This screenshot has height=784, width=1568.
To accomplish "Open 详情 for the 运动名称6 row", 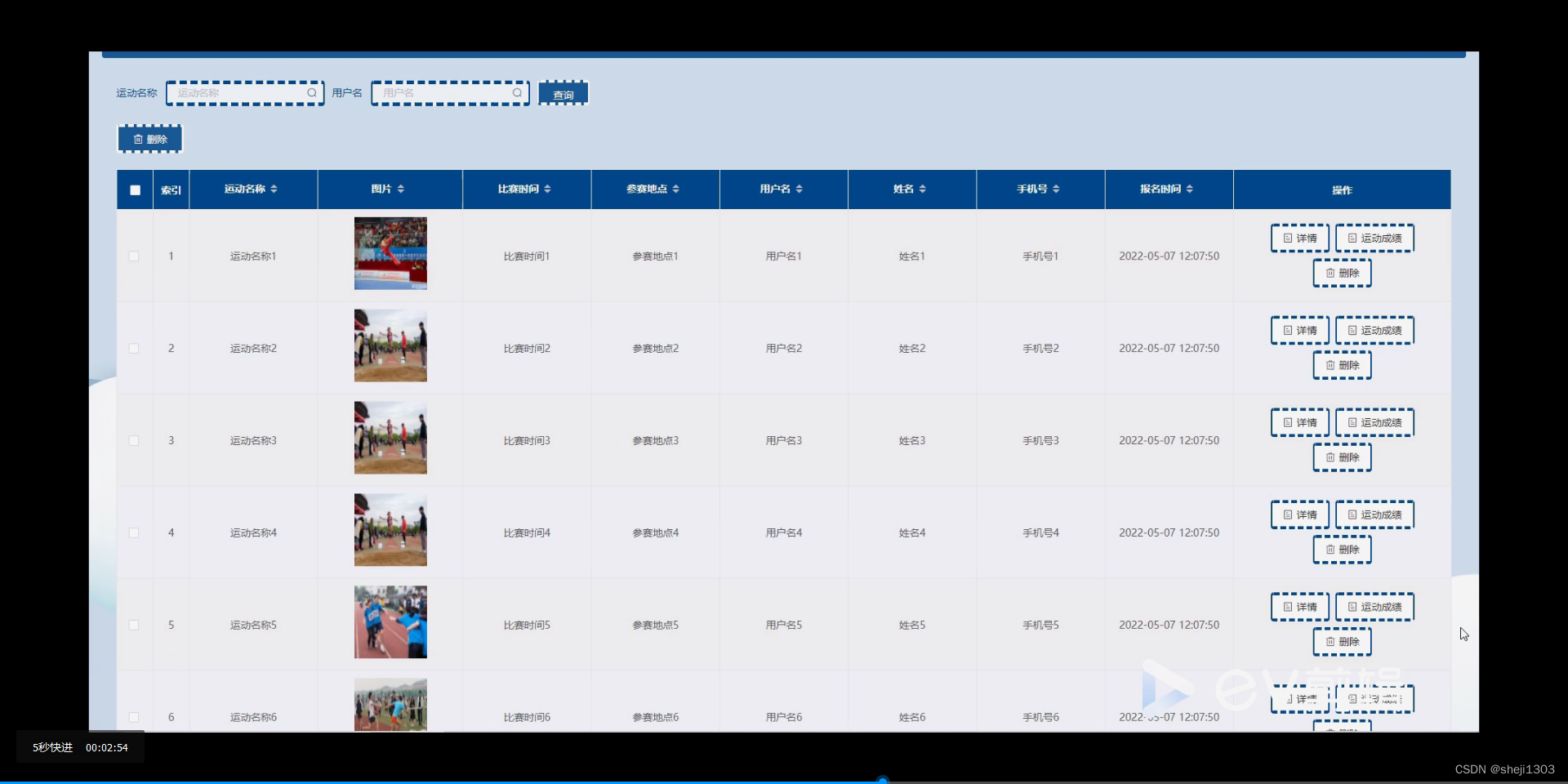I will point(1299,699).
